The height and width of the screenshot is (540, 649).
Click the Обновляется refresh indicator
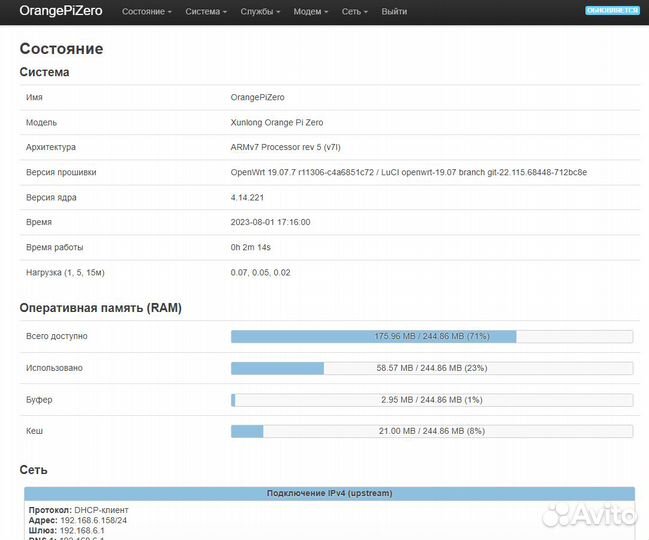(x=612, y=10)
